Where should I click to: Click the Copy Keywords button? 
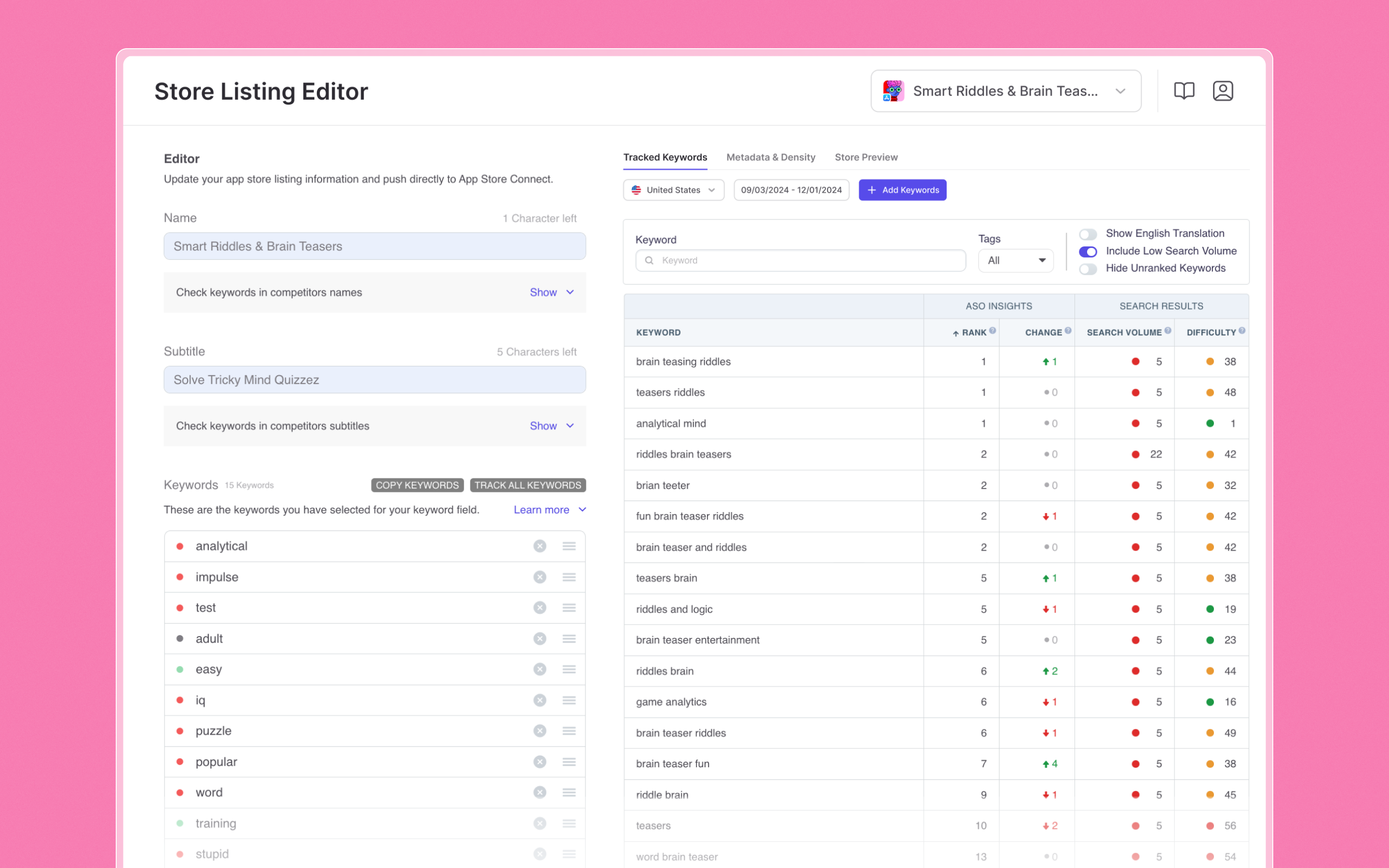(x=417, y=485)
